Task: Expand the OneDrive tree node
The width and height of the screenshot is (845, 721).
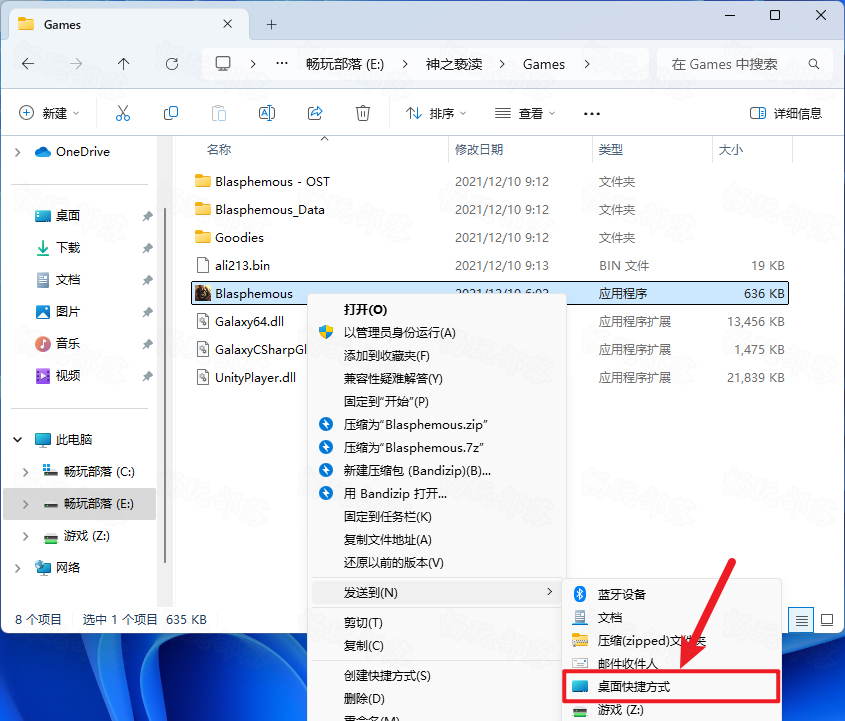Action: 18,152
